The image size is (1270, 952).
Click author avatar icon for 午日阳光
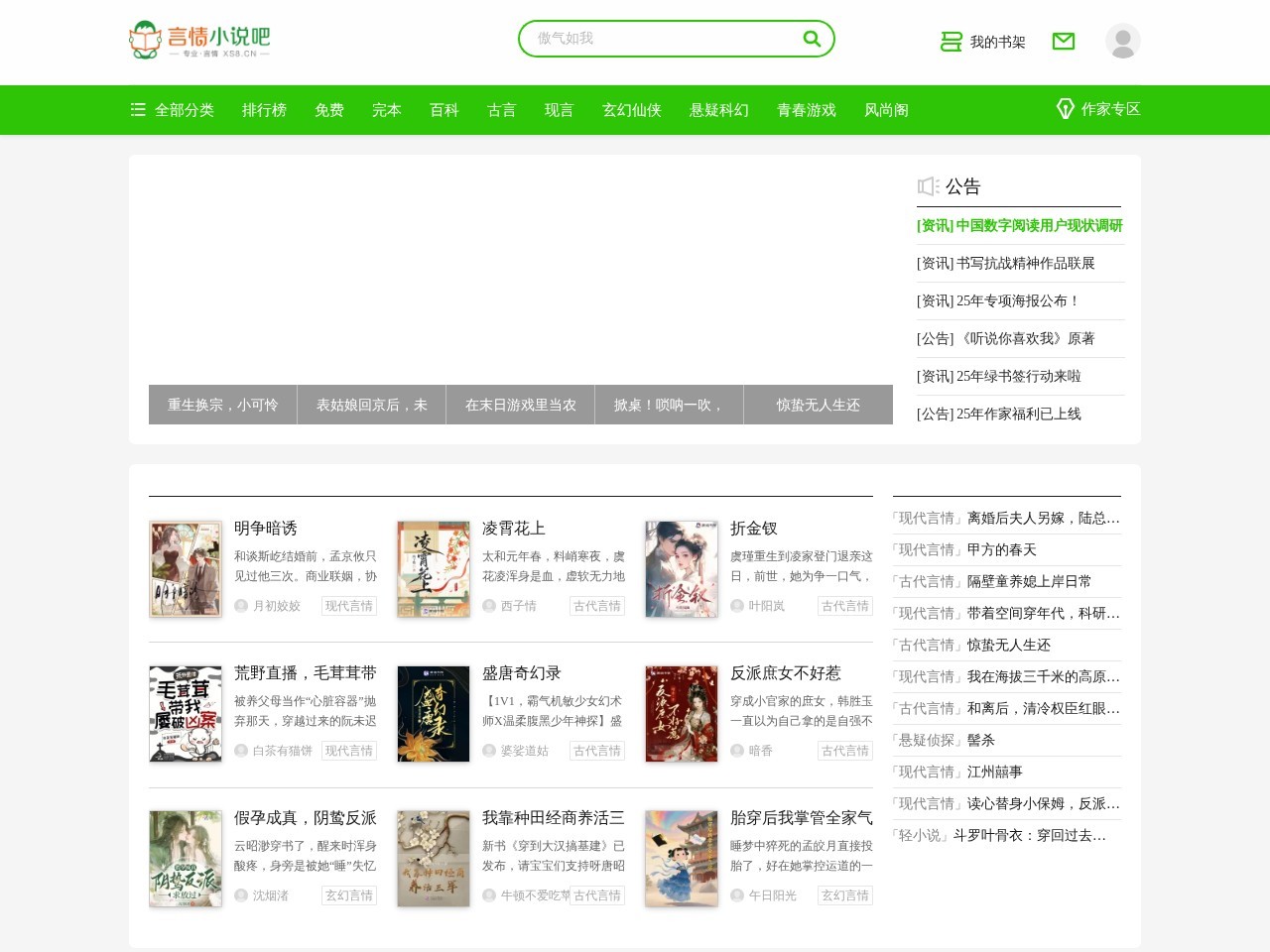click(x=737, y=895)
